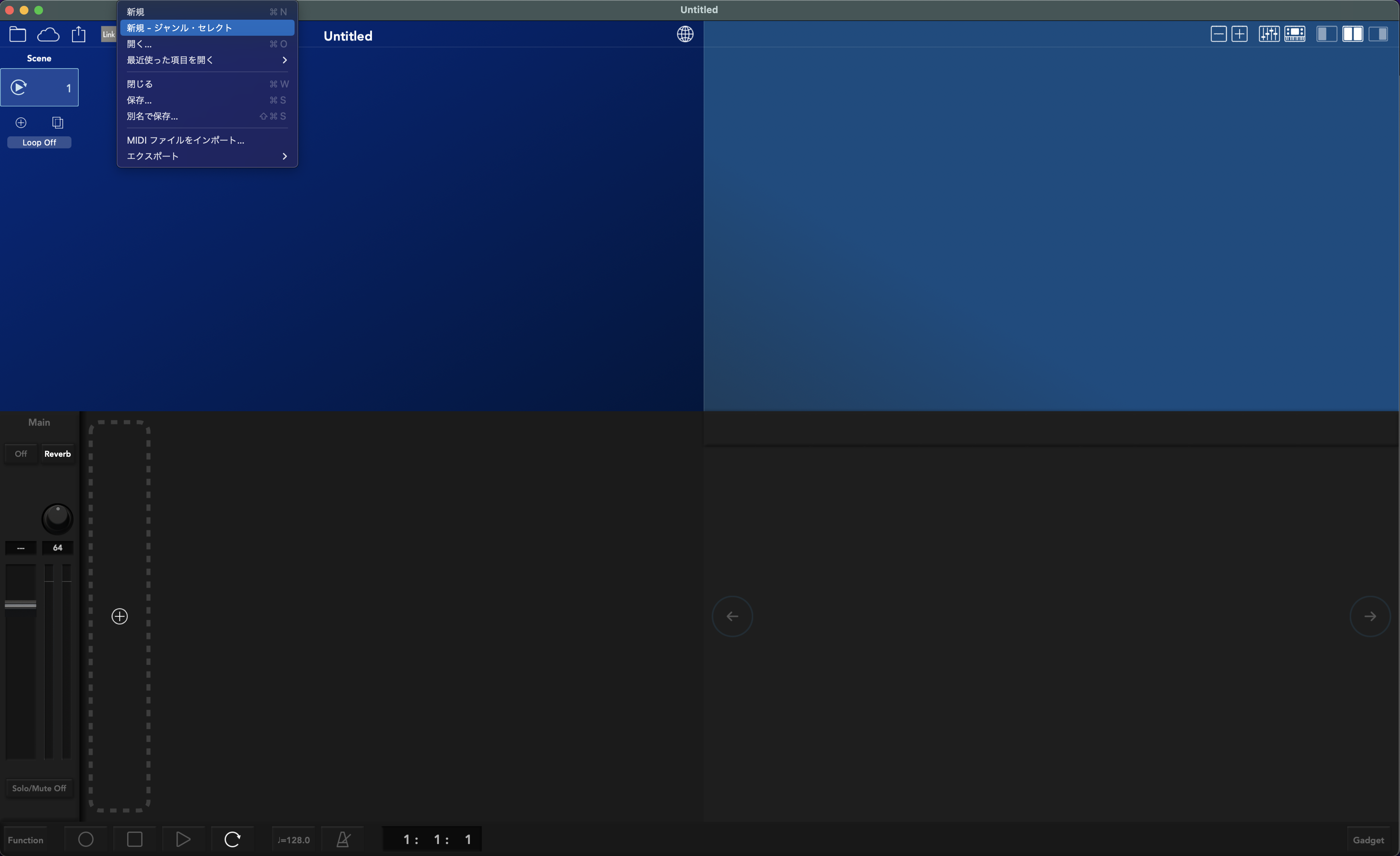Click the stop button in transport
This screenshot has width=1400, height=856.
(x=135, y=840)
